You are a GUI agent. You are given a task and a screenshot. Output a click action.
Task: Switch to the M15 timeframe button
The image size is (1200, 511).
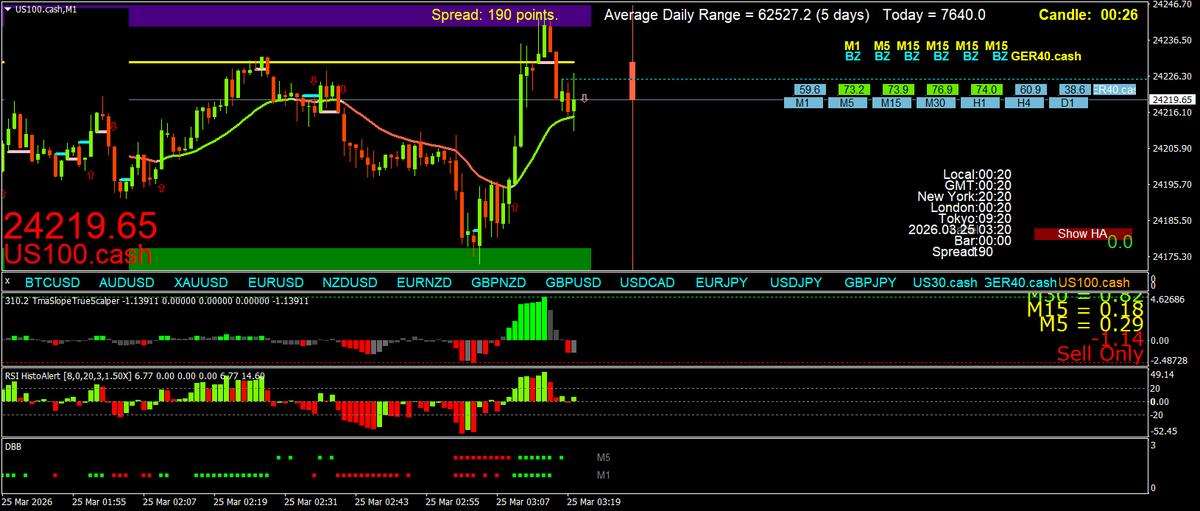[x=891, y=102]
